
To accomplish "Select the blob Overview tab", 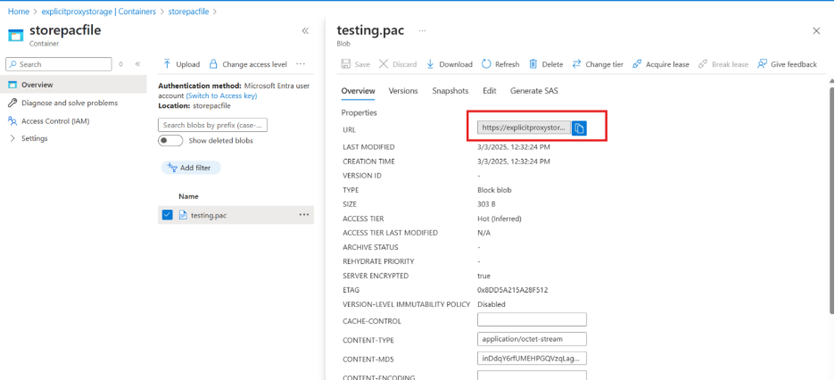I will (x=358, y=91).
